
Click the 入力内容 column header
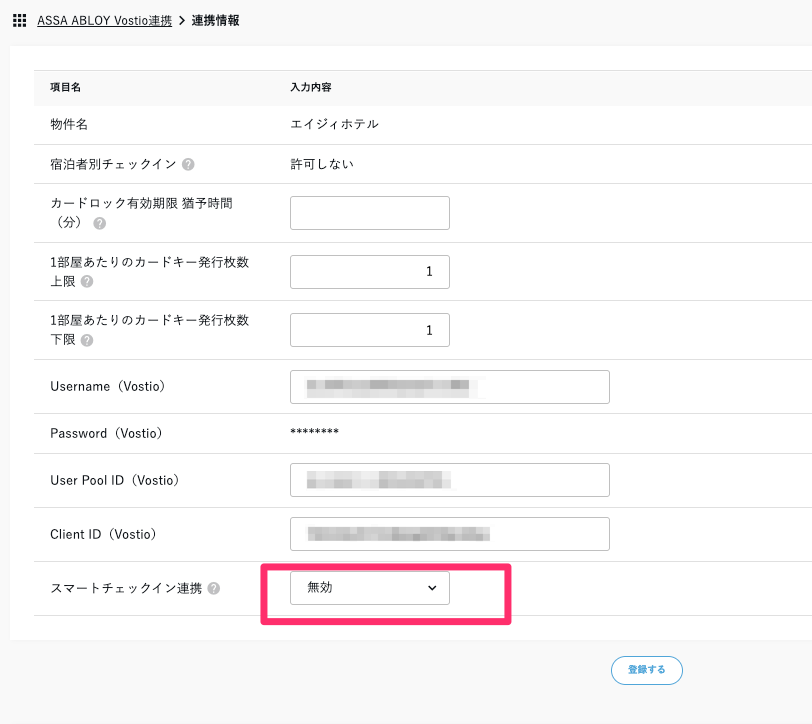pos(310,87)
